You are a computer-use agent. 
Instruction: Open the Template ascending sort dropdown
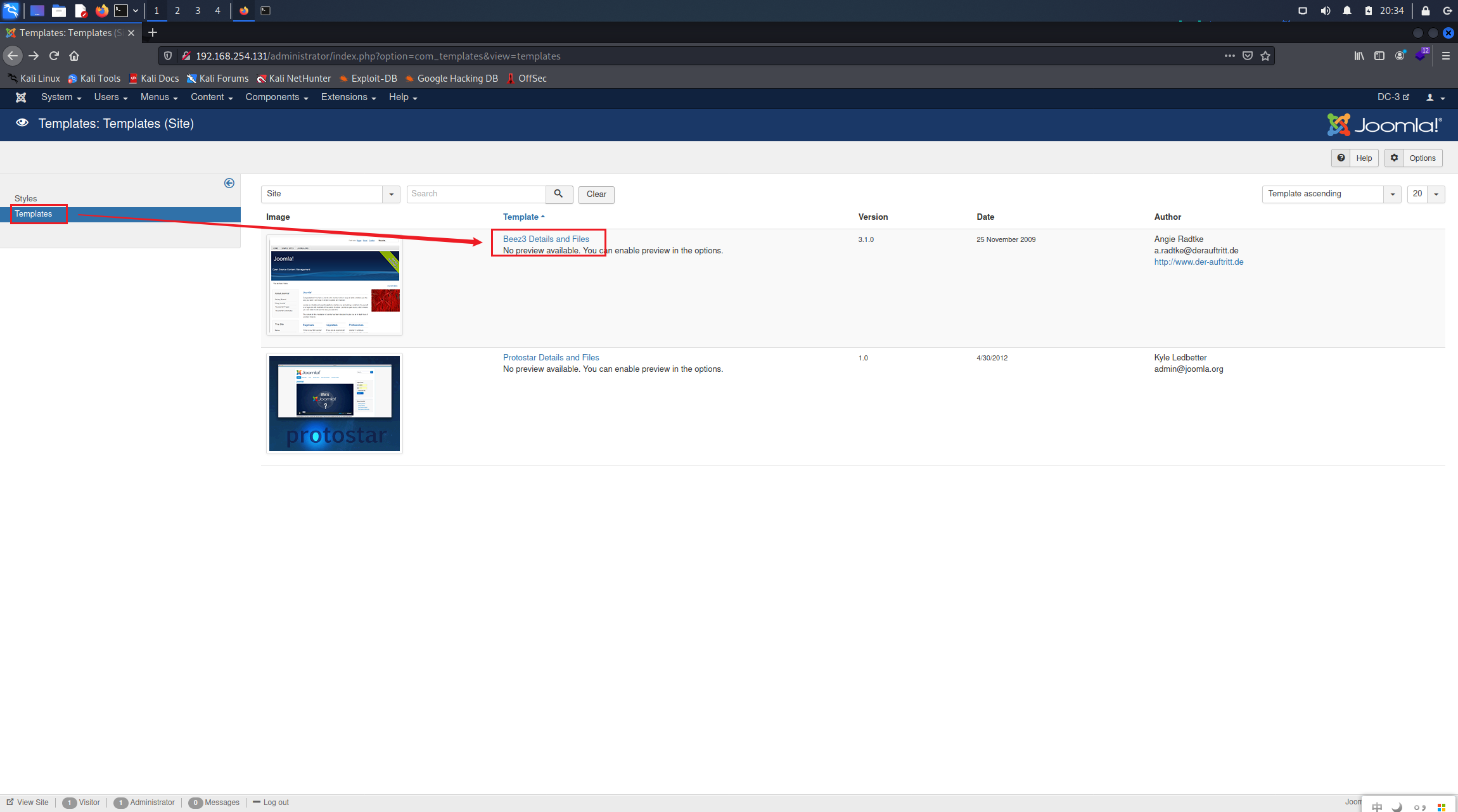(1331, 194)
